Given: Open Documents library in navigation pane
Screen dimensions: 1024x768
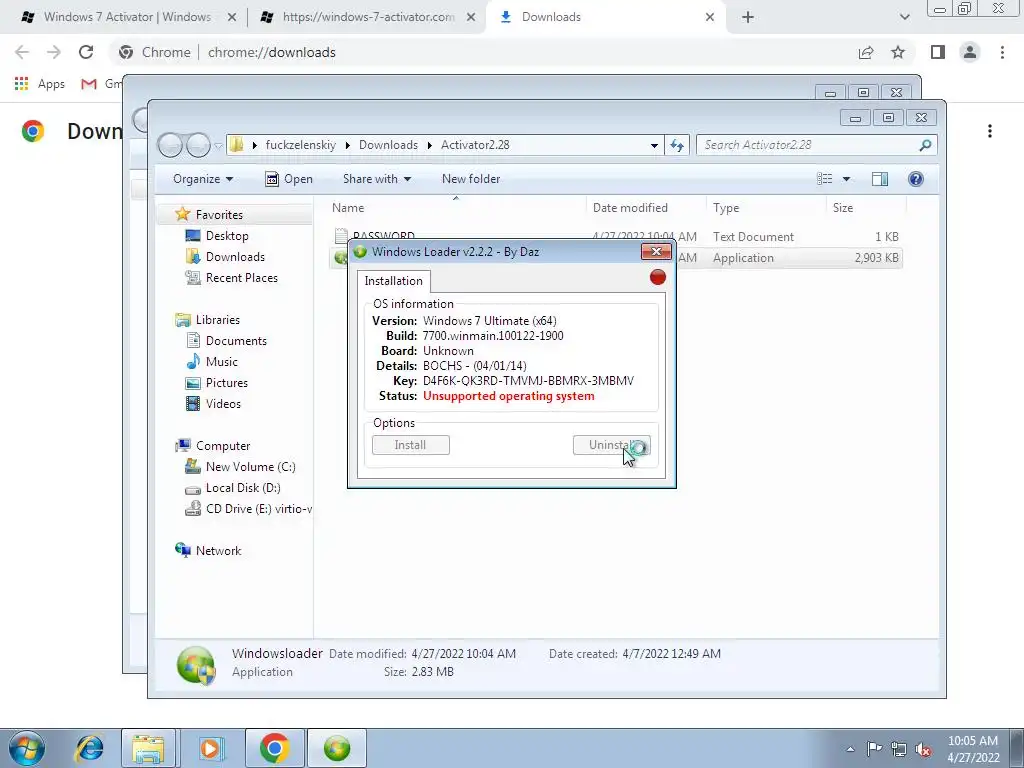Looking at the screenshot, I should (x=236, y=341).
